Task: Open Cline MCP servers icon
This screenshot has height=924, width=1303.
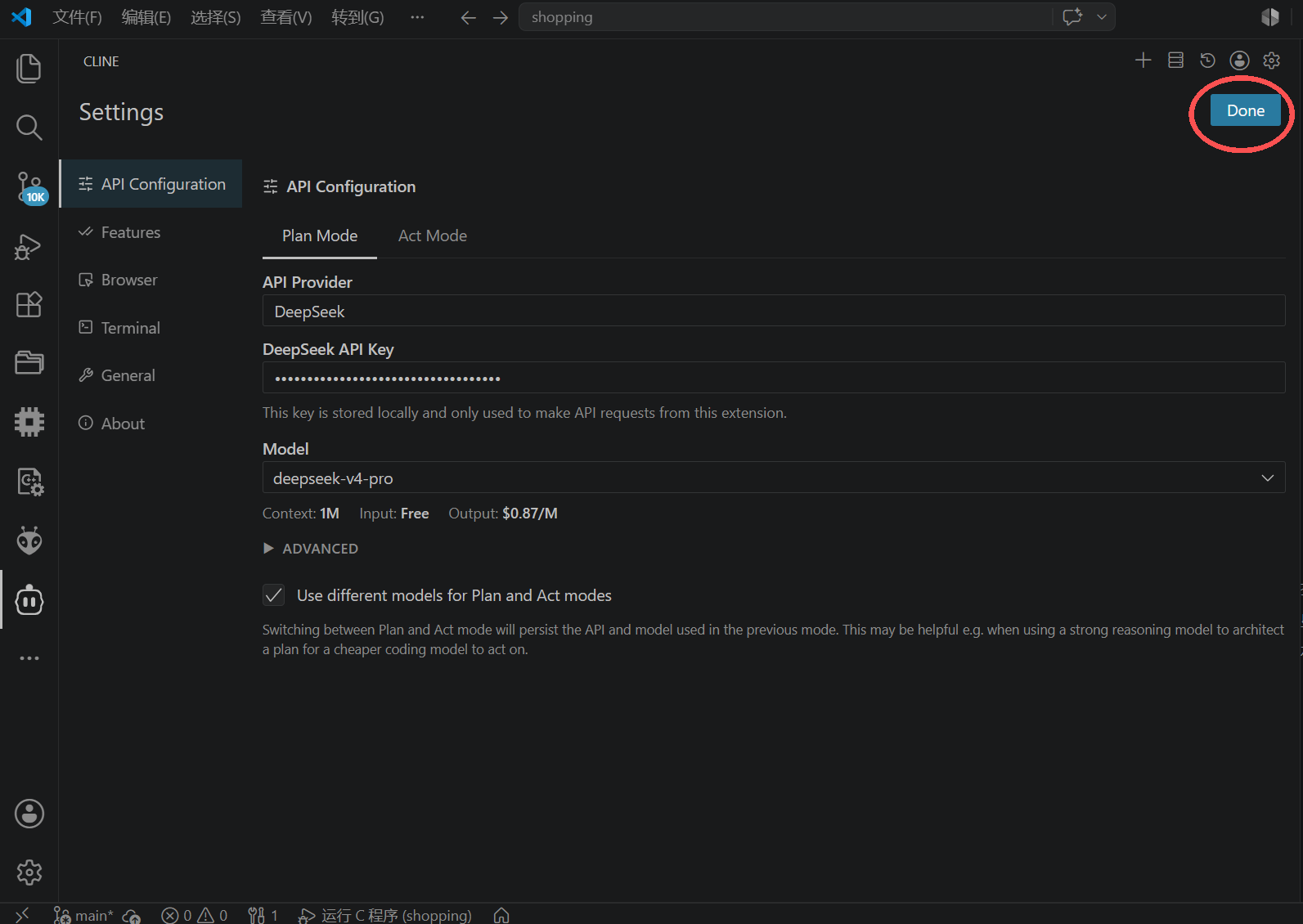Action: click(x=1175, y=61)
